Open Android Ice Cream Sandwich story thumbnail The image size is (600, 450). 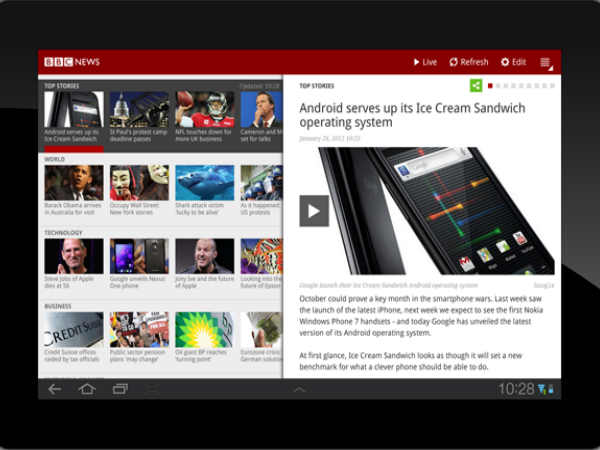point(74,109)
